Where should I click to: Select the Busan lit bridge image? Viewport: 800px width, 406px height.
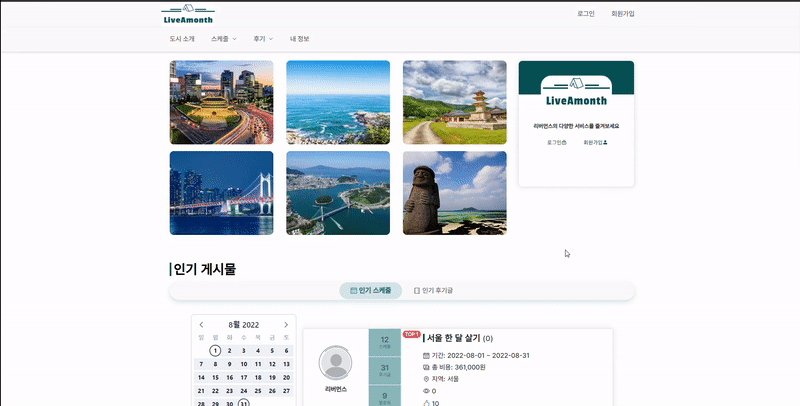click(x=221, y=193)
